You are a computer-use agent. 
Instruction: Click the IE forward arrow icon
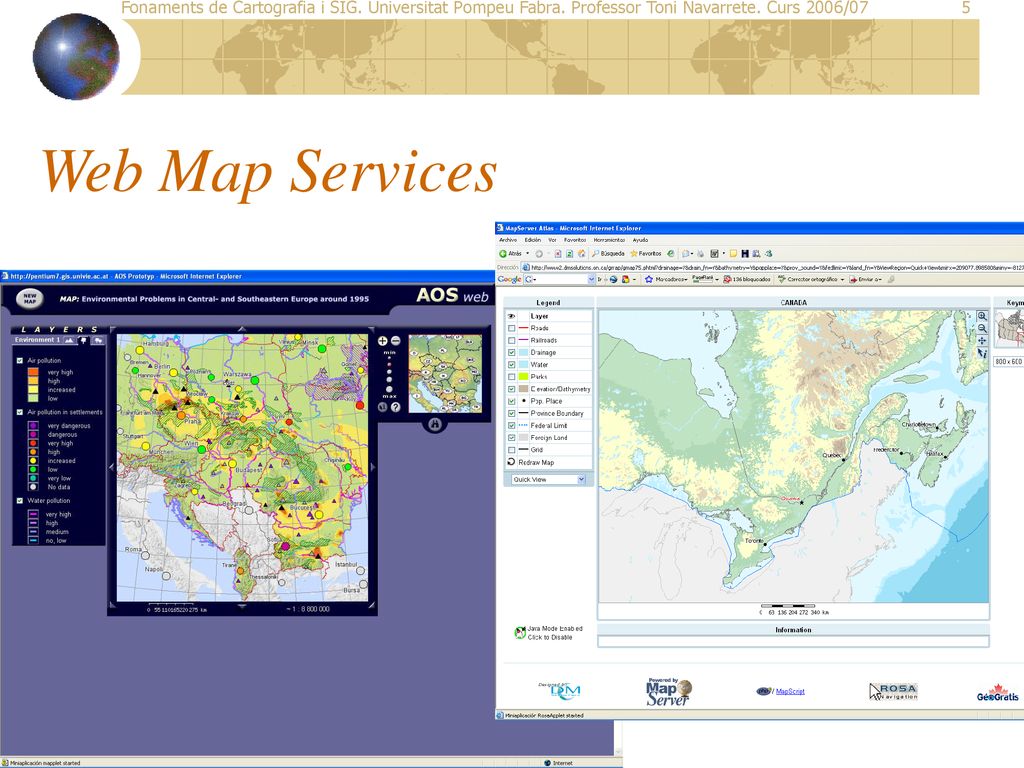(539, 253)
